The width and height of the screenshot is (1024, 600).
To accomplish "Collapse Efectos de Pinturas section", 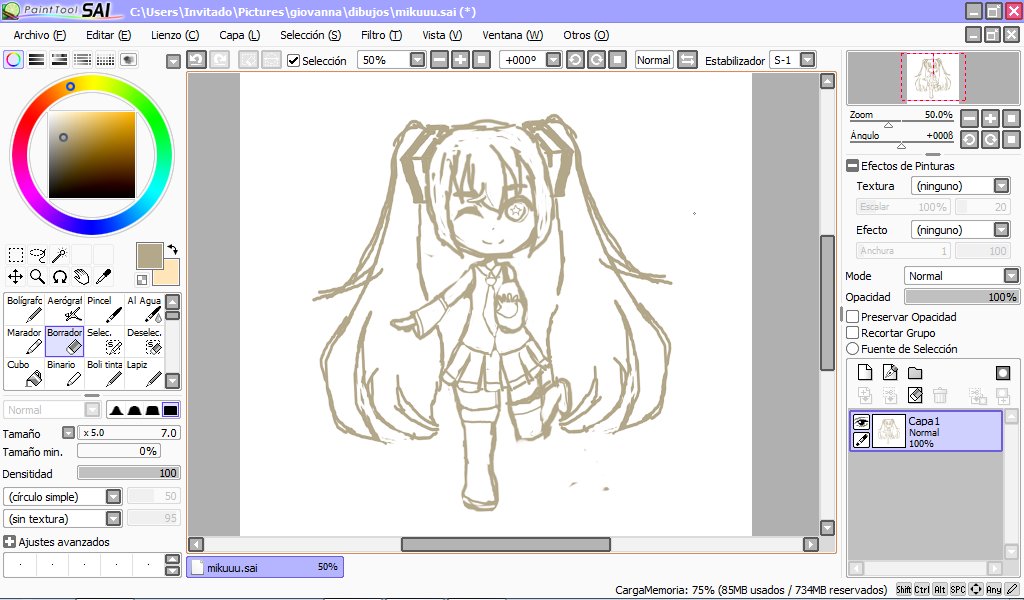I will 852,166.
